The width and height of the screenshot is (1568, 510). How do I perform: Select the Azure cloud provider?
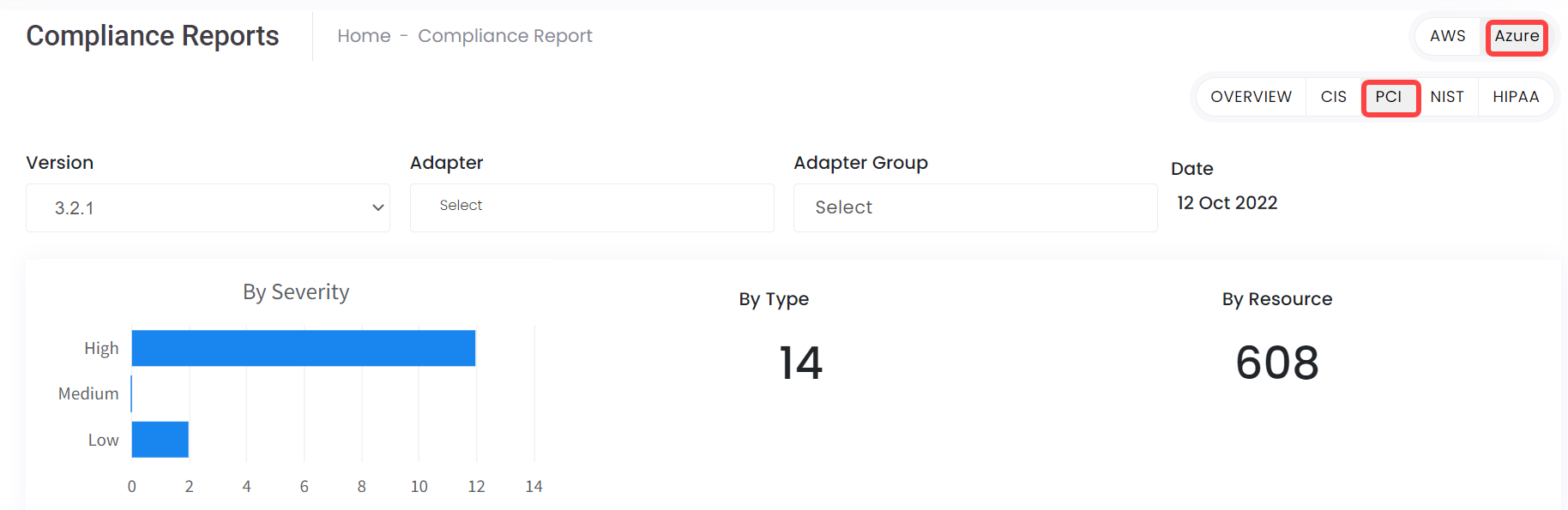(1517, 37)
